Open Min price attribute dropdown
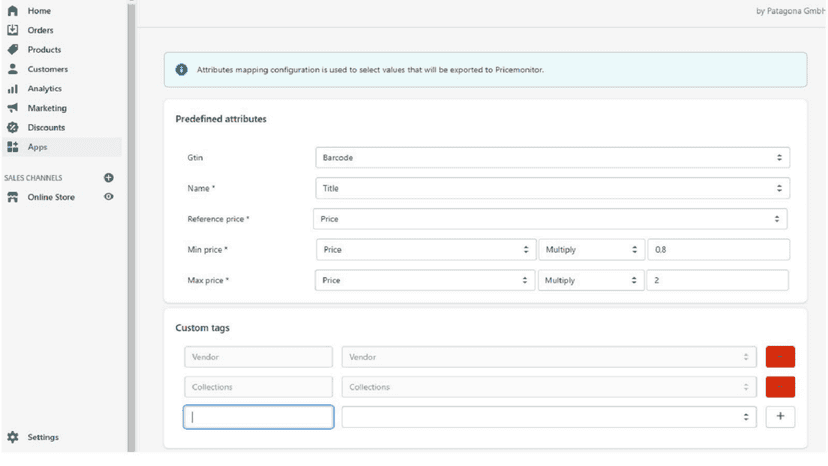828x466 pixels. point(426,249)
